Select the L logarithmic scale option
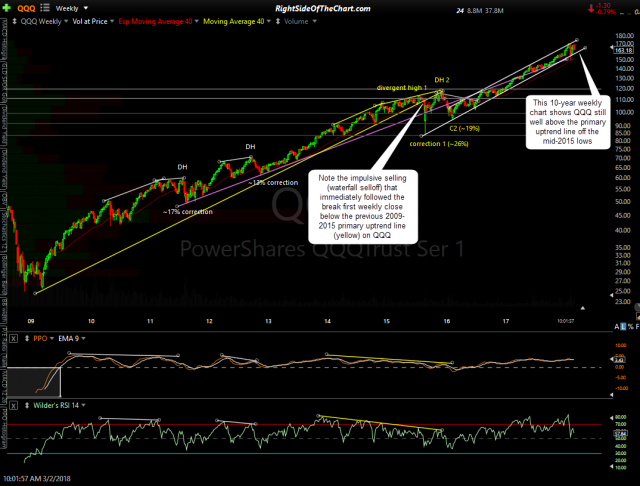 coord(623,326)
